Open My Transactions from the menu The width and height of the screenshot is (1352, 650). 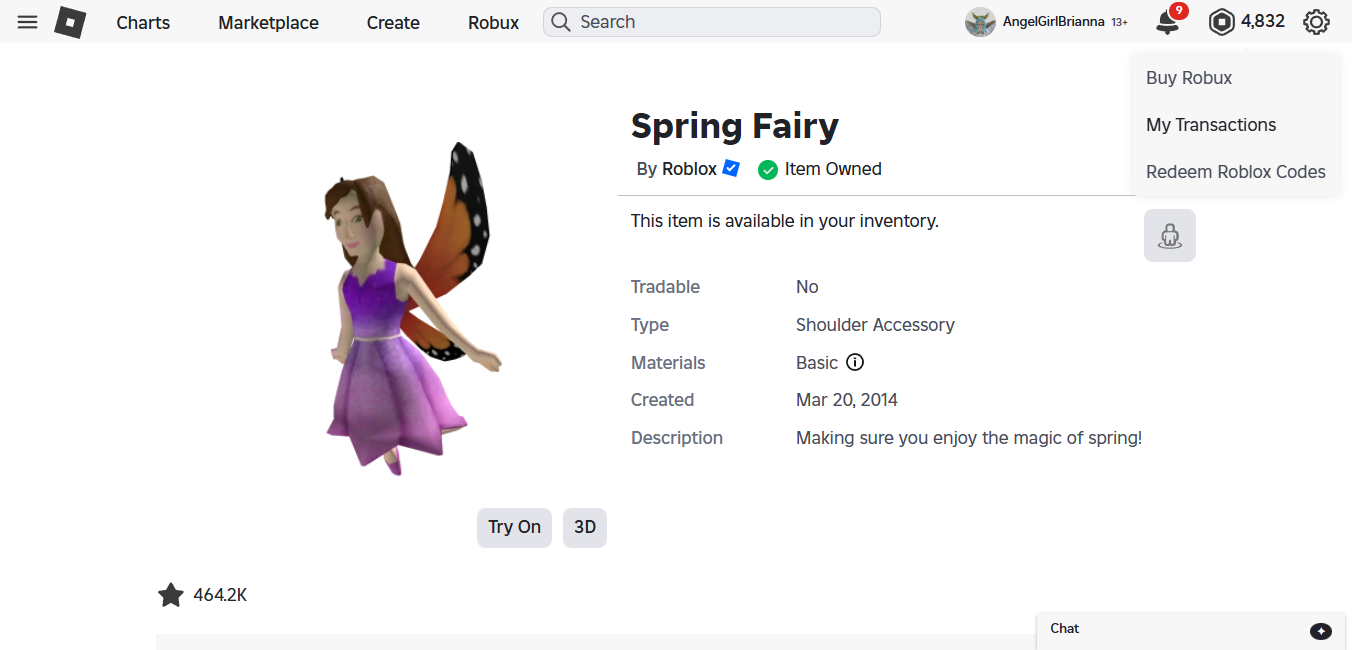click(1211, 125)
